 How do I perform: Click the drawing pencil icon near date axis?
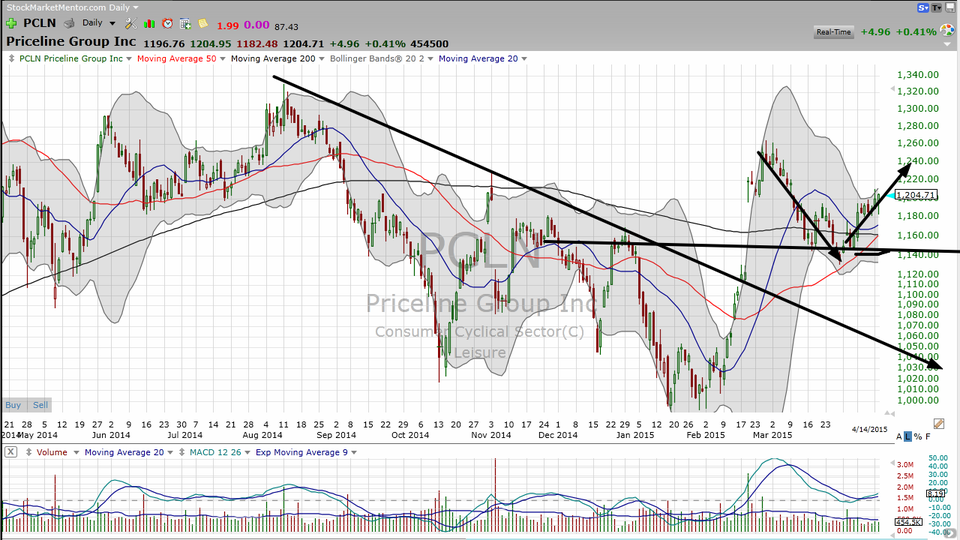[x=939, y=423]
